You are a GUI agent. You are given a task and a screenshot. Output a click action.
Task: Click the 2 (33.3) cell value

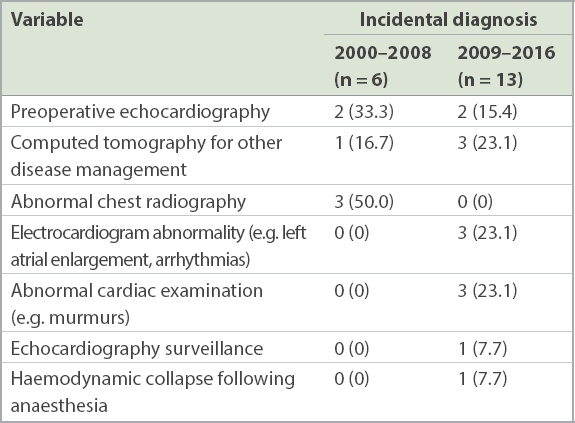click(x=363, y=111)
